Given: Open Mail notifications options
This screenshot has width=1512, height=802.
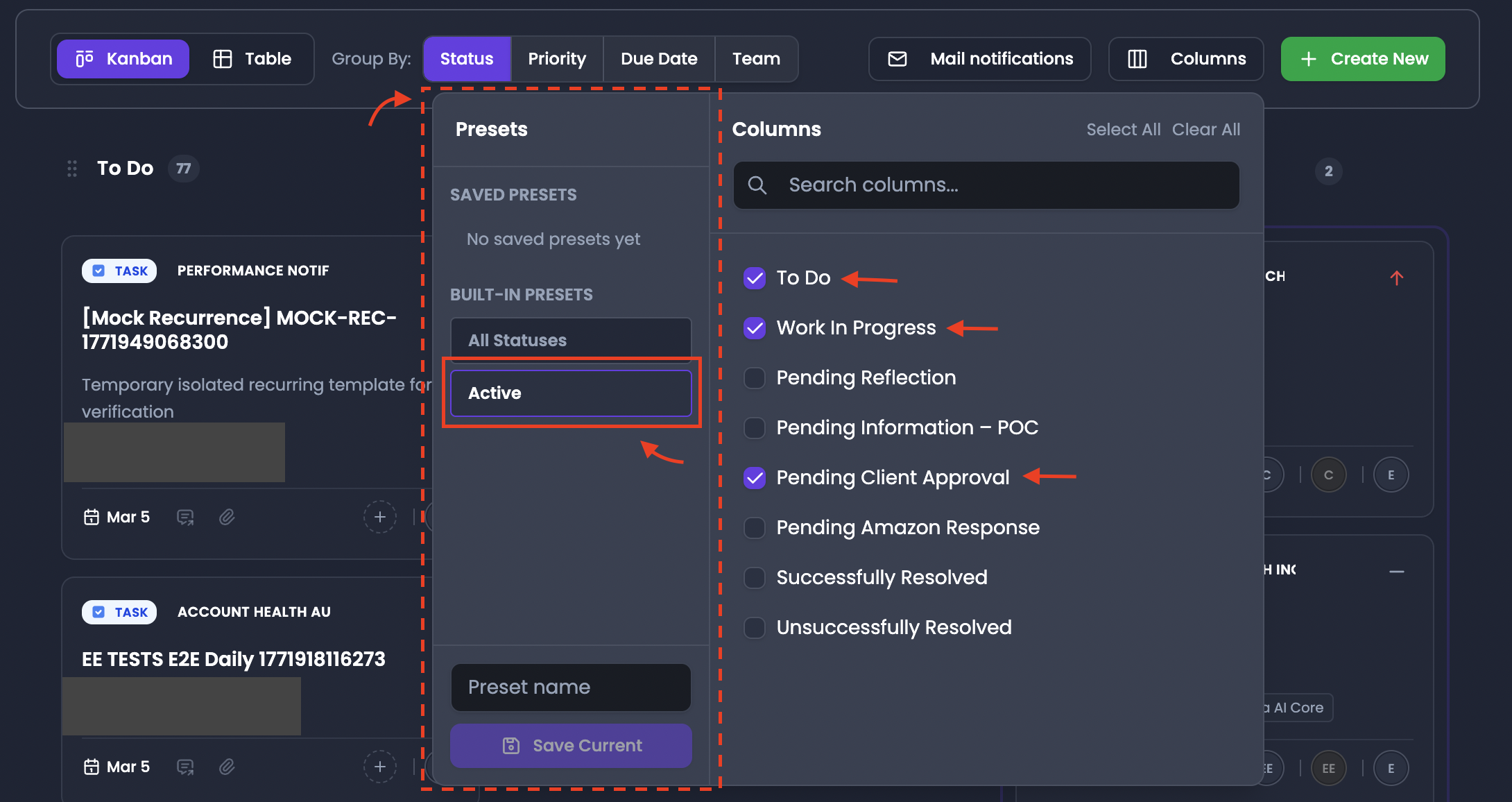Looking at the screenshot, I should [980, 59].
